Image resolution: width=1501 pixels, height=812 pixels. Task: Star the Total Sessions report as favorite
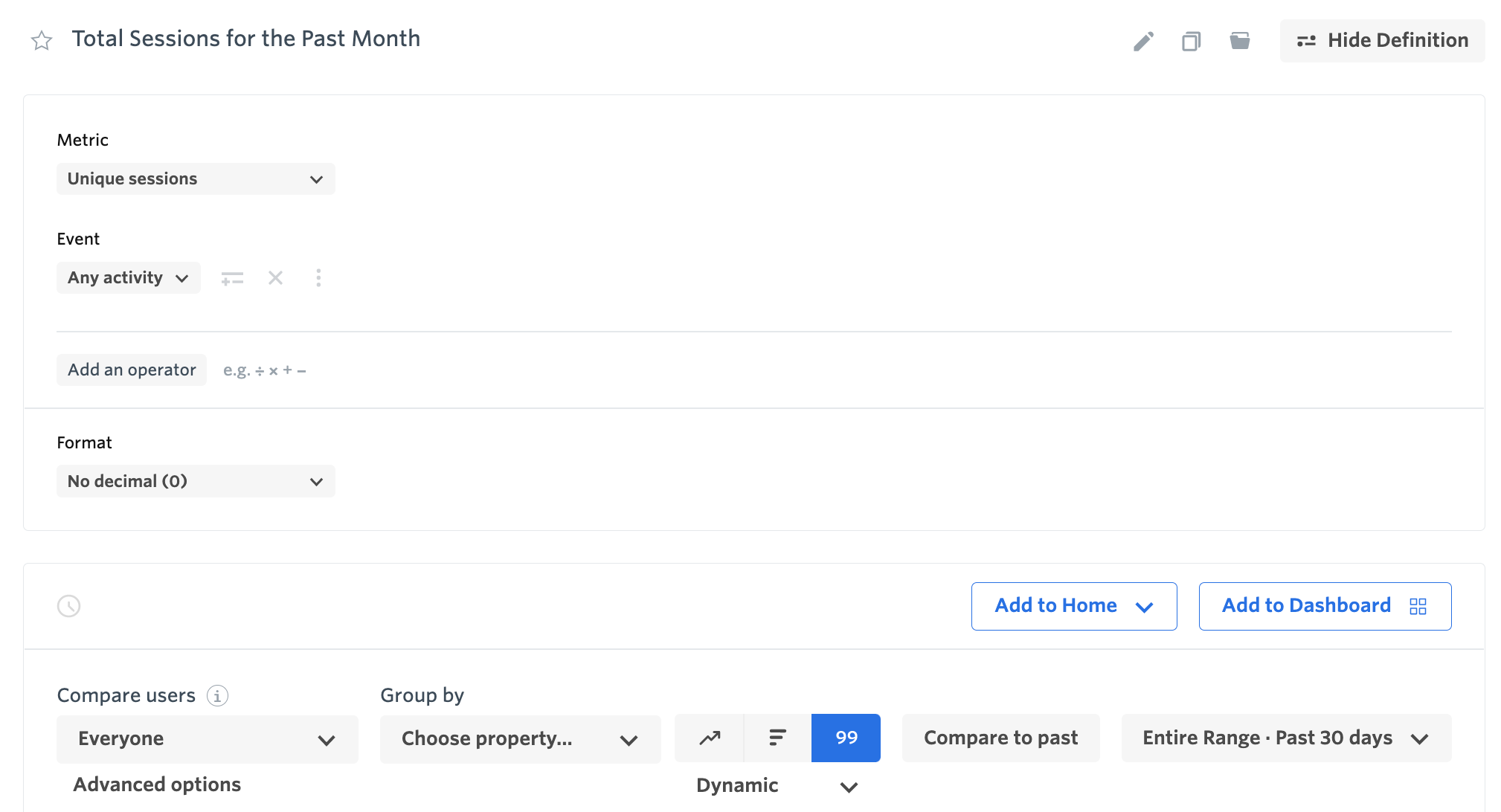click(42, 40)
